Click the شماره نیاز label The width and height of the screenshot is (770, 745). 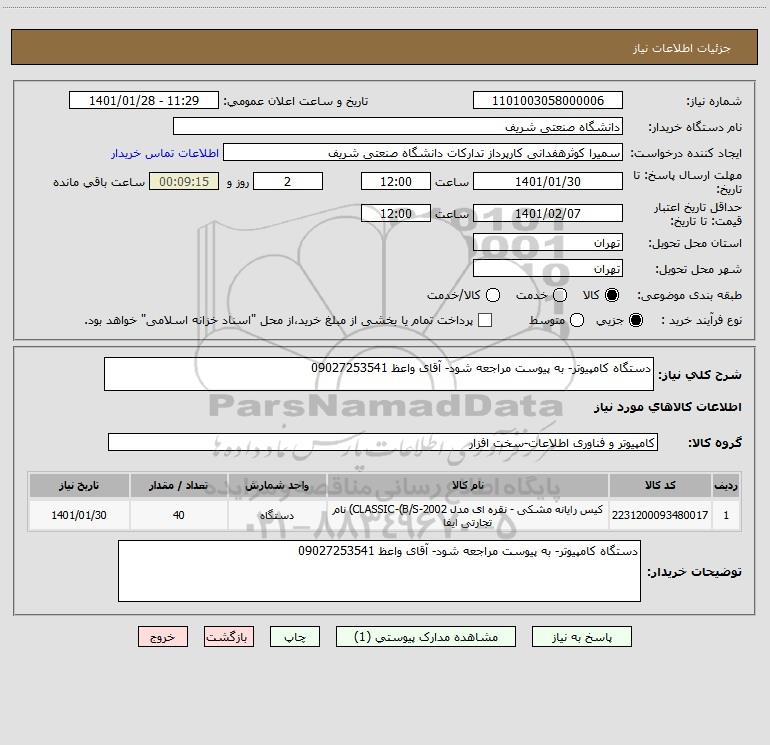click(714, 102)
